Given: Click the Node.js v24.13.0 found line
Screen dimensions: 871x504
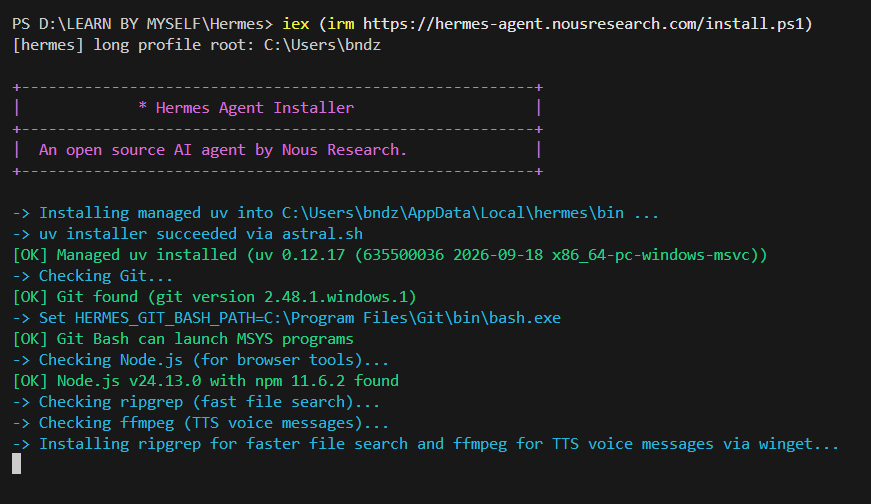Looking at the screenshot, I should tap(206, 381).
